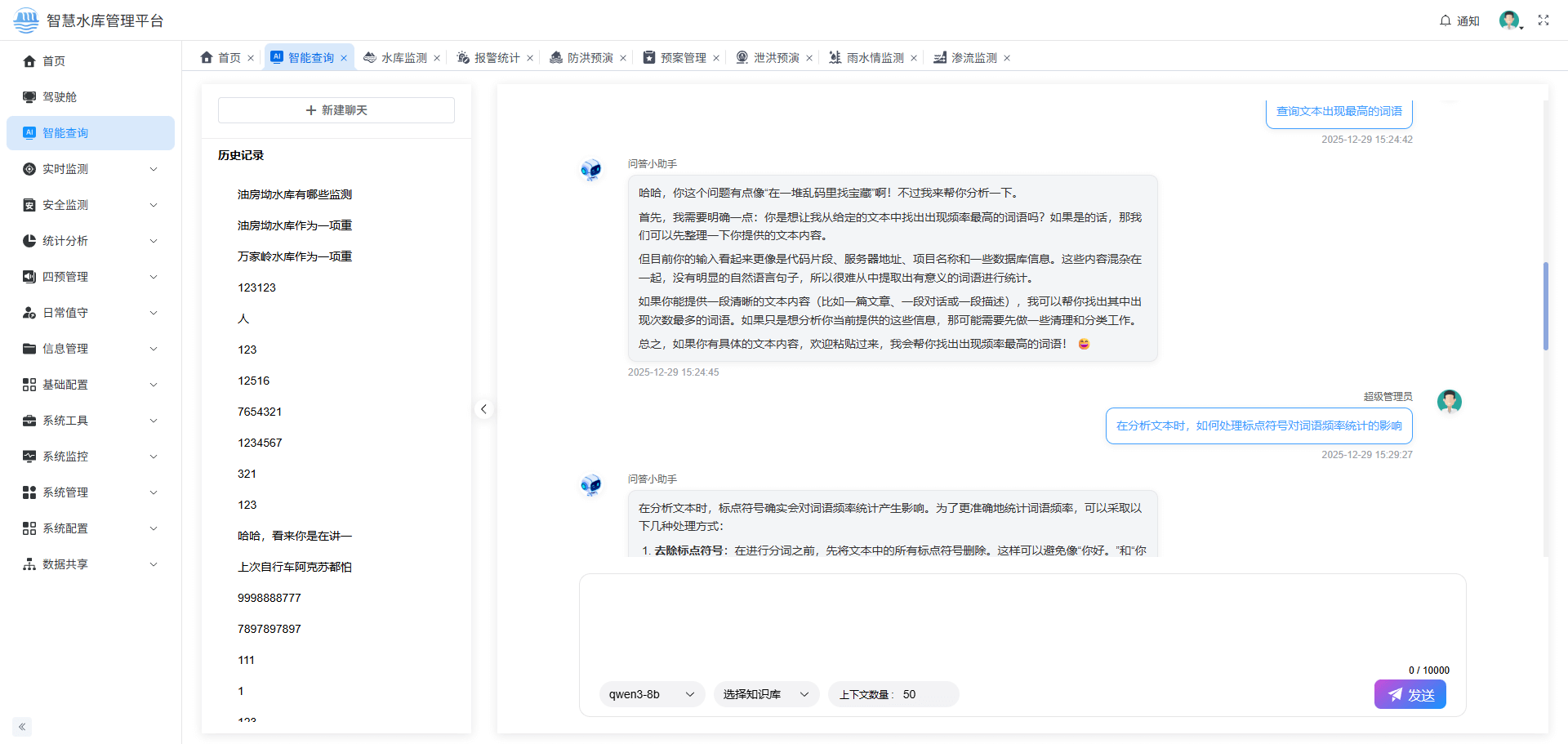Viewport: 1568px width, 744px height.
Task: Collapse the chat history panel
Action: [483, 408]
